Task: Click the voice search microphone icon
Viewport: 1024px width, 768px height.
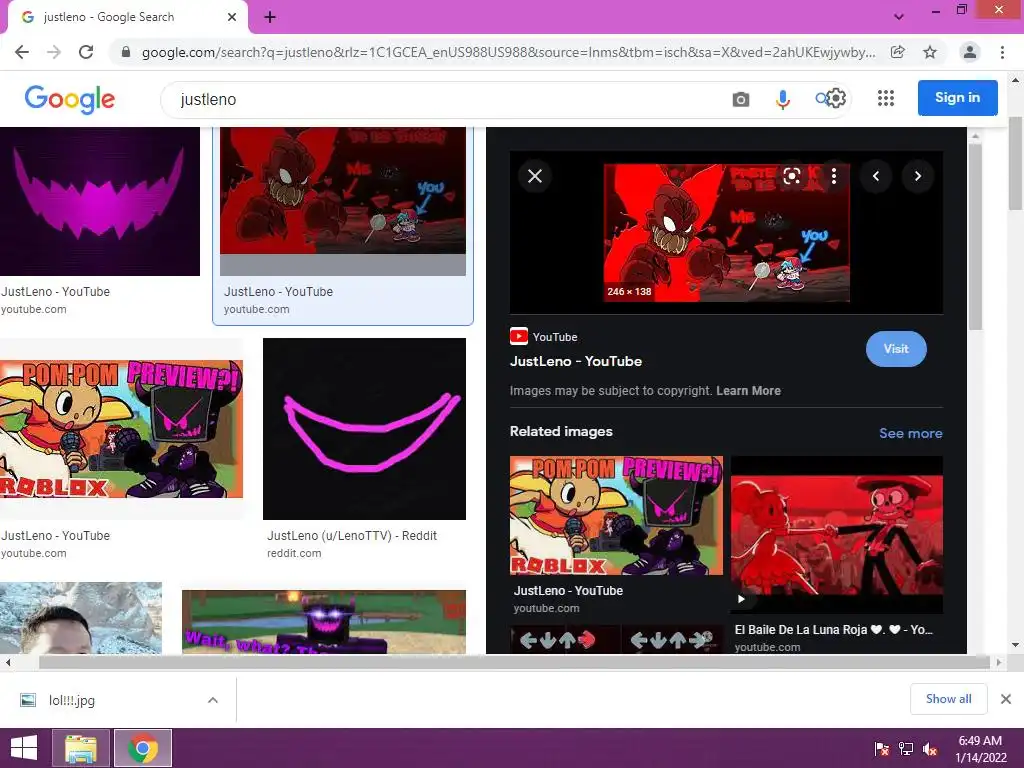Action: pyautogui.click(x=782, y=99)
